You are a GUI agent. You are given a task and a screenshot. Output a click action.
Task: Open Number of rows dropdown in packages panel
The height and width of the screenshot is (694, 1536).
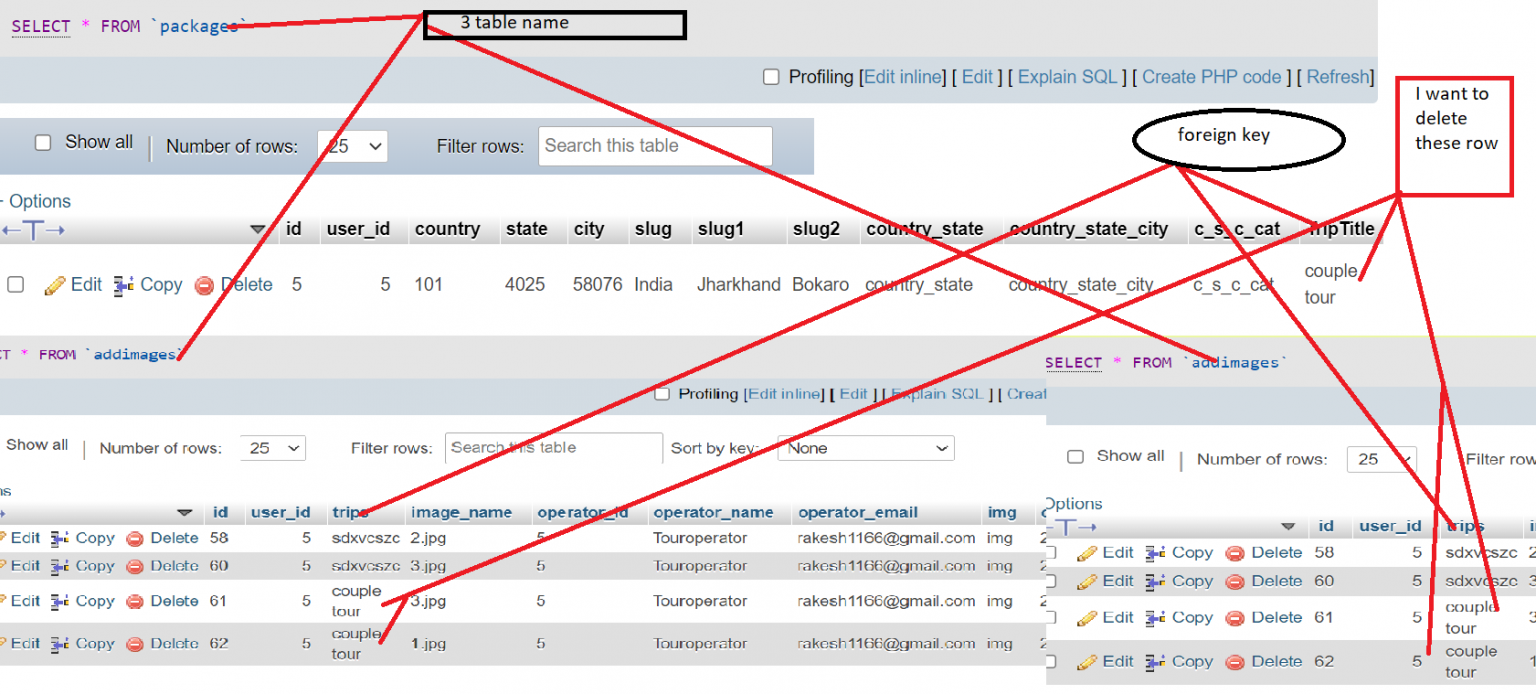352,146
